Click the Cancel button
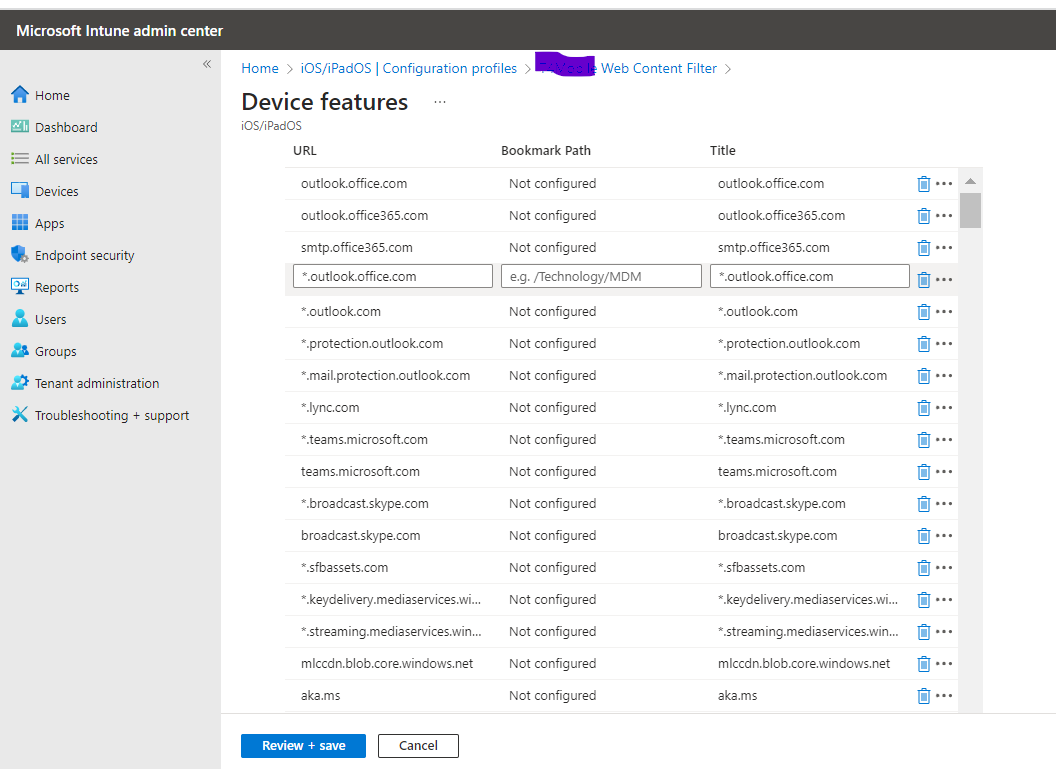This screenshot has height=769, width=1056. point(418,745)
